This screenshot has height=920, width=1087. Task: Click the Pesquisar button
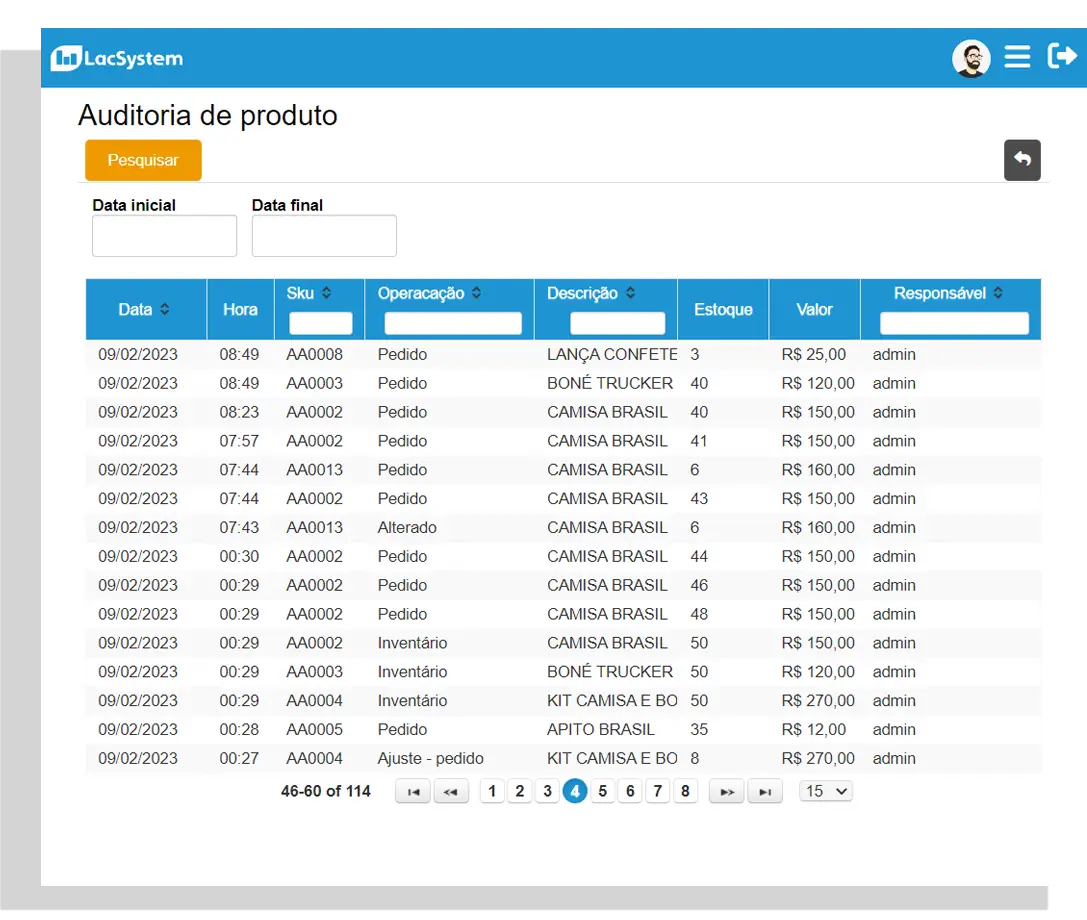(143, 160)
